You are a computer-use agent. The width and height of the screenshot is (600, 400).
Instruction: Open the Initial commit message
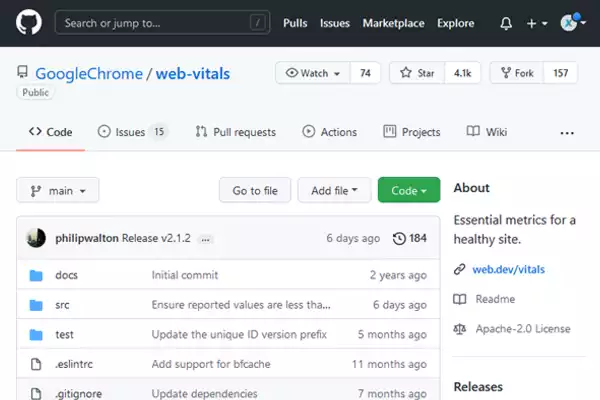(185, 275)
